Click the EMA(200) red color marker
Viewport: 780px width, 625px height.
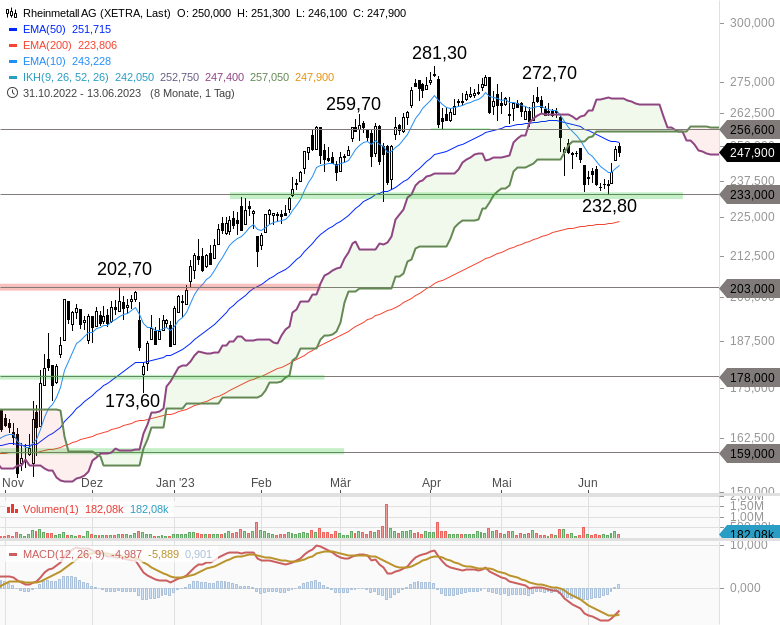(13, 46)
